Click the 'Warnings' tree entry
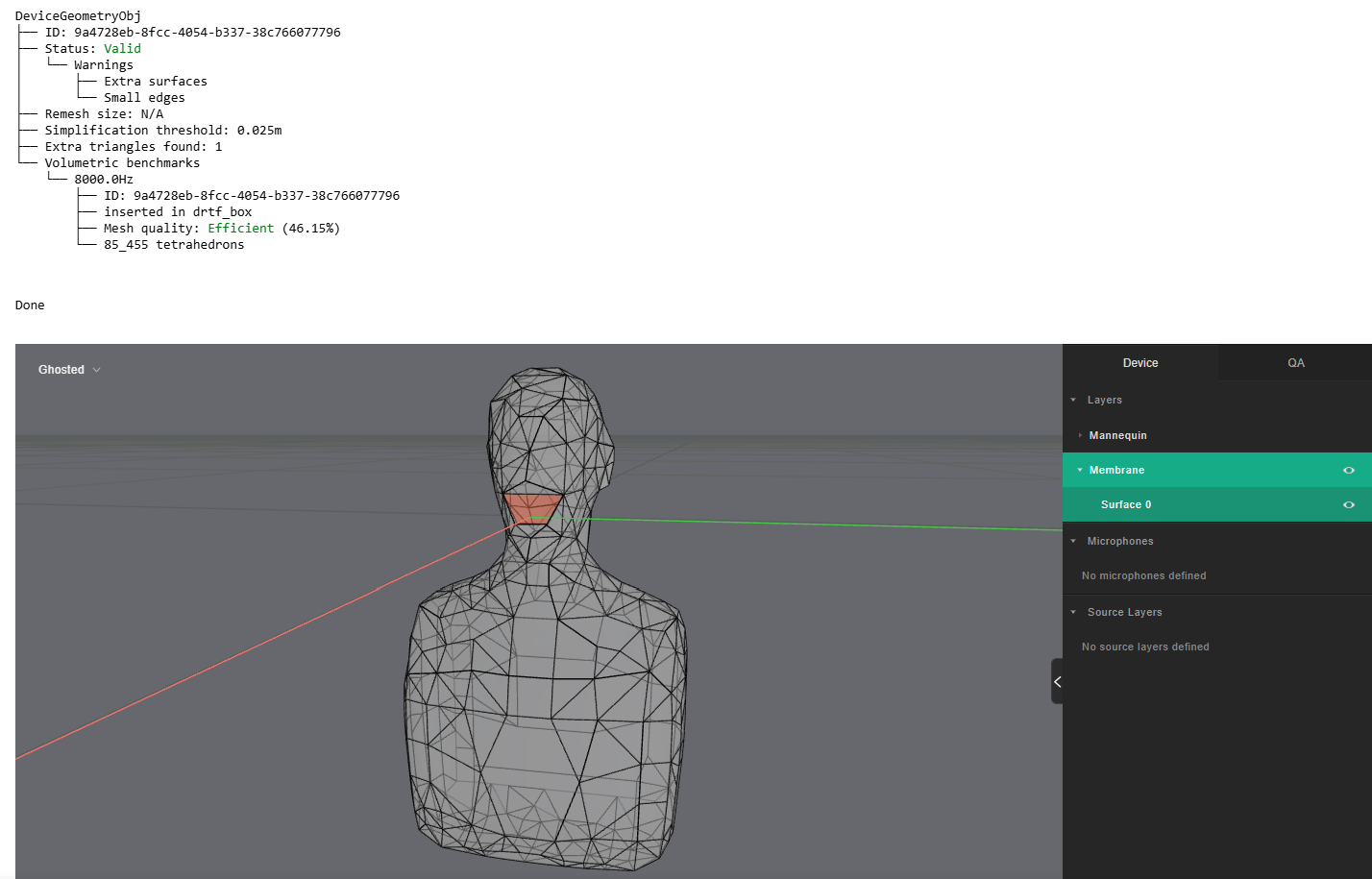 click(x=104, y=65)
